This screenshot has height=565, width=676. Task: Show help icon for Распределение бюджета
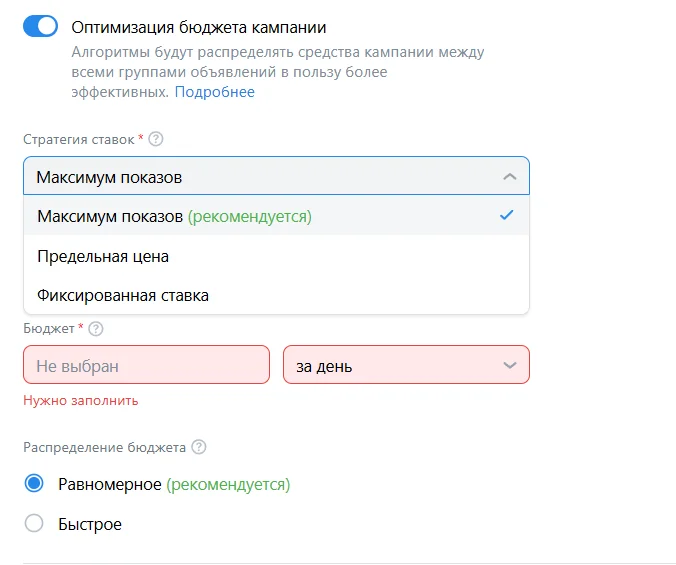click(x=198, y=447)
